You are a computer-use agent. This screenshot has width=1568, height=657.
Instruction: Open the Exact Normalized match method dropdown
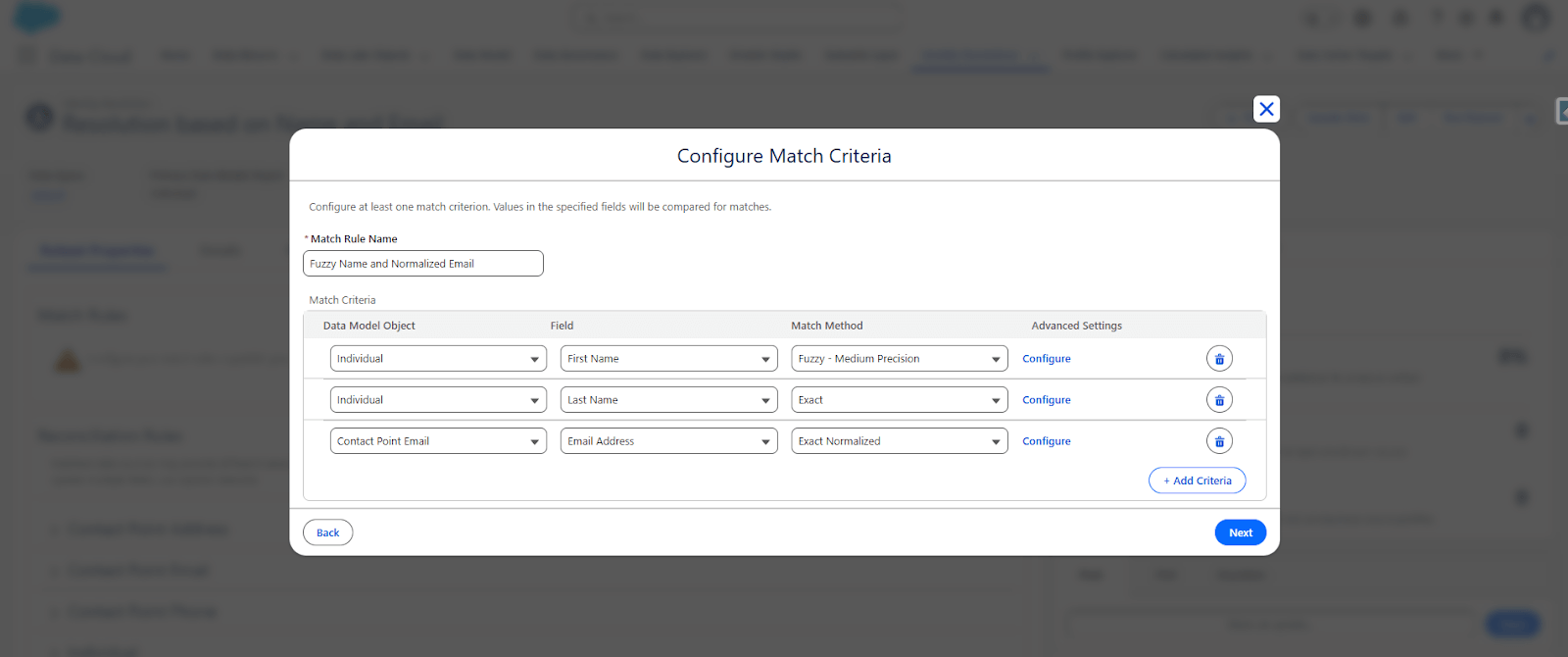pos(899,441)
